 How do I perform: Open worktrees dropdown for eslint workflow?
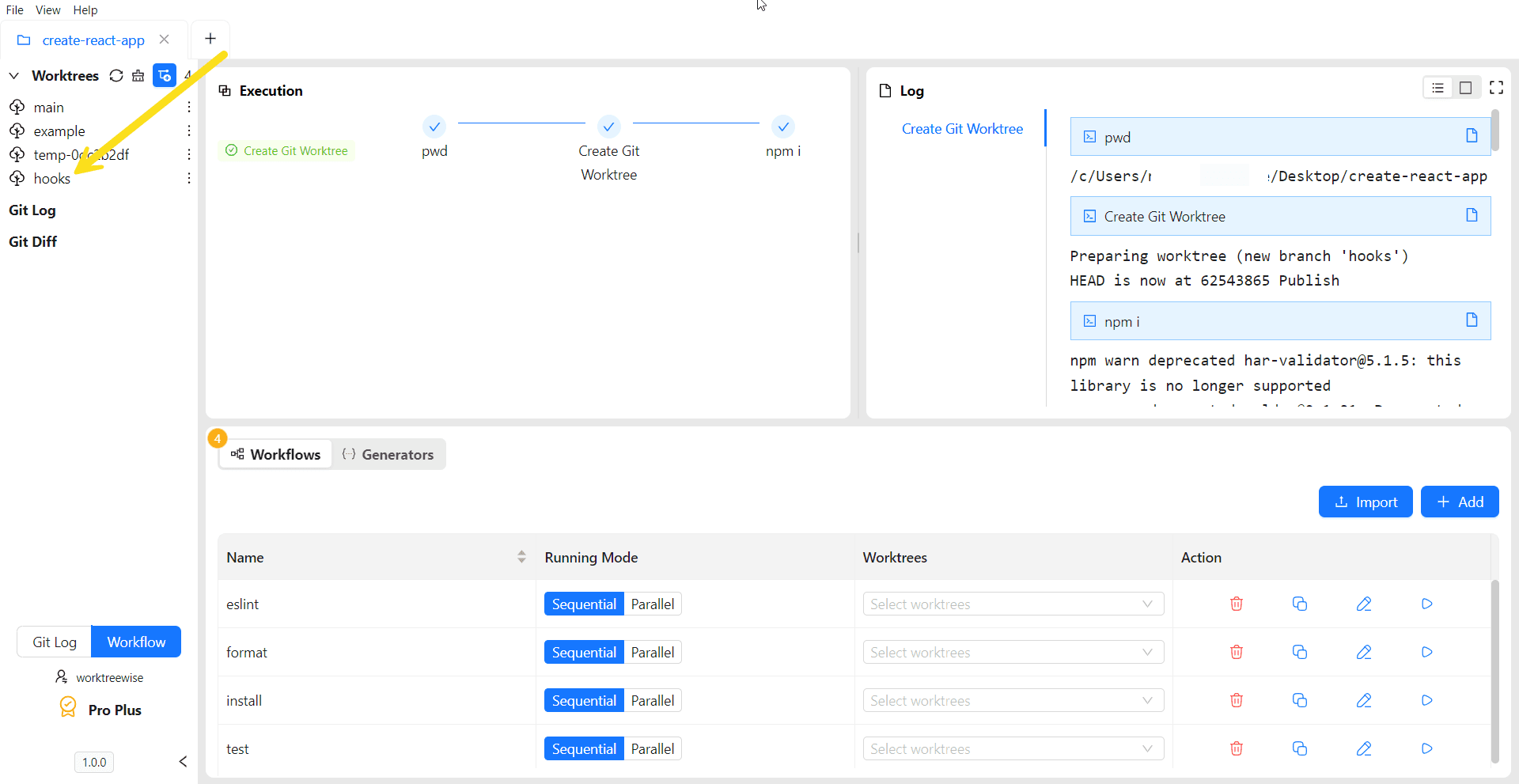click(x=1013, y=604)
